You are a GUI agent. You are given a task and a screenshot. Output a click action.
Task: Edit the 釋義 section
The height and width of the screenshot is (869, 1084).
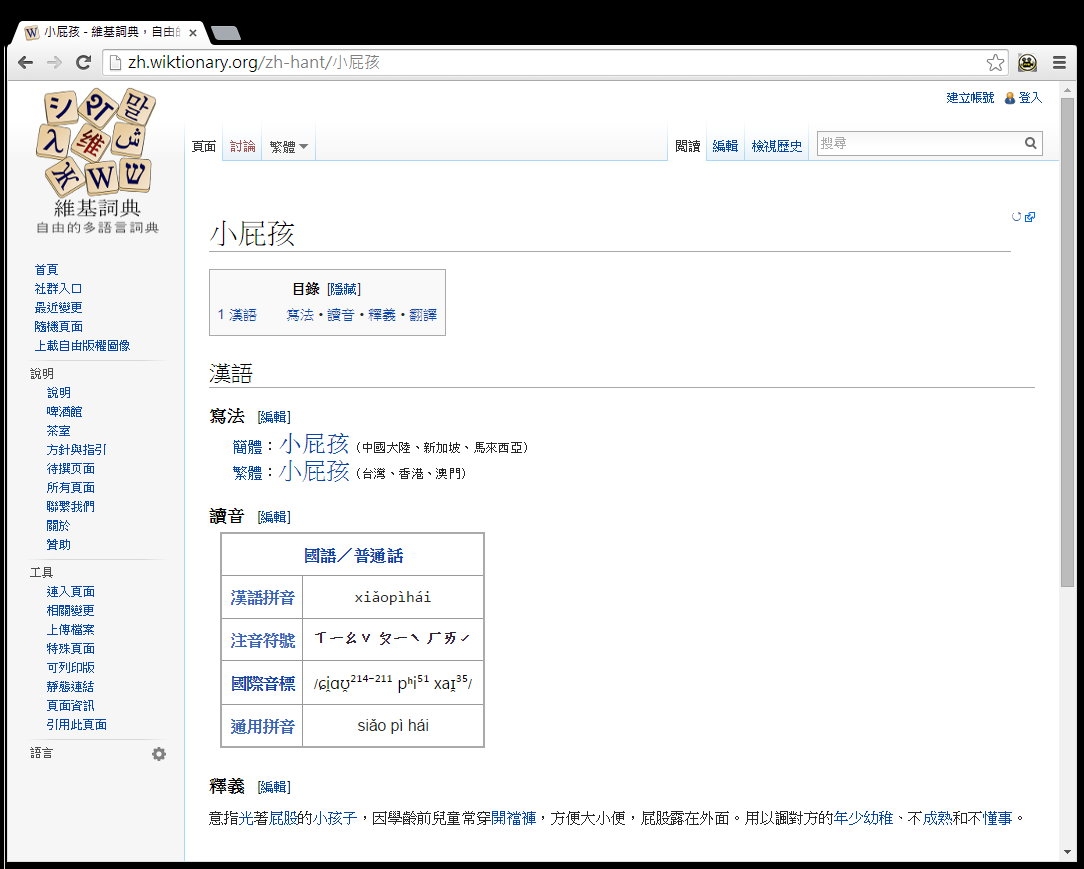(274, 787)
